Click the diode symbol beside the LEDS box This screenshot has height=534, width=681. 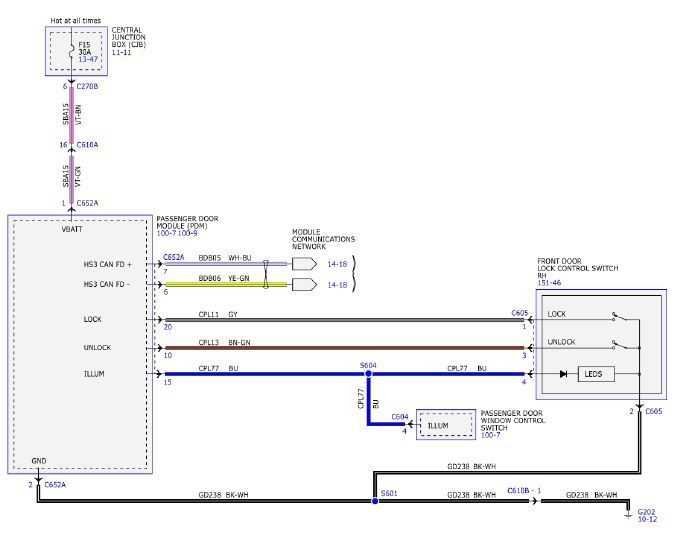[x=563, y=374]
